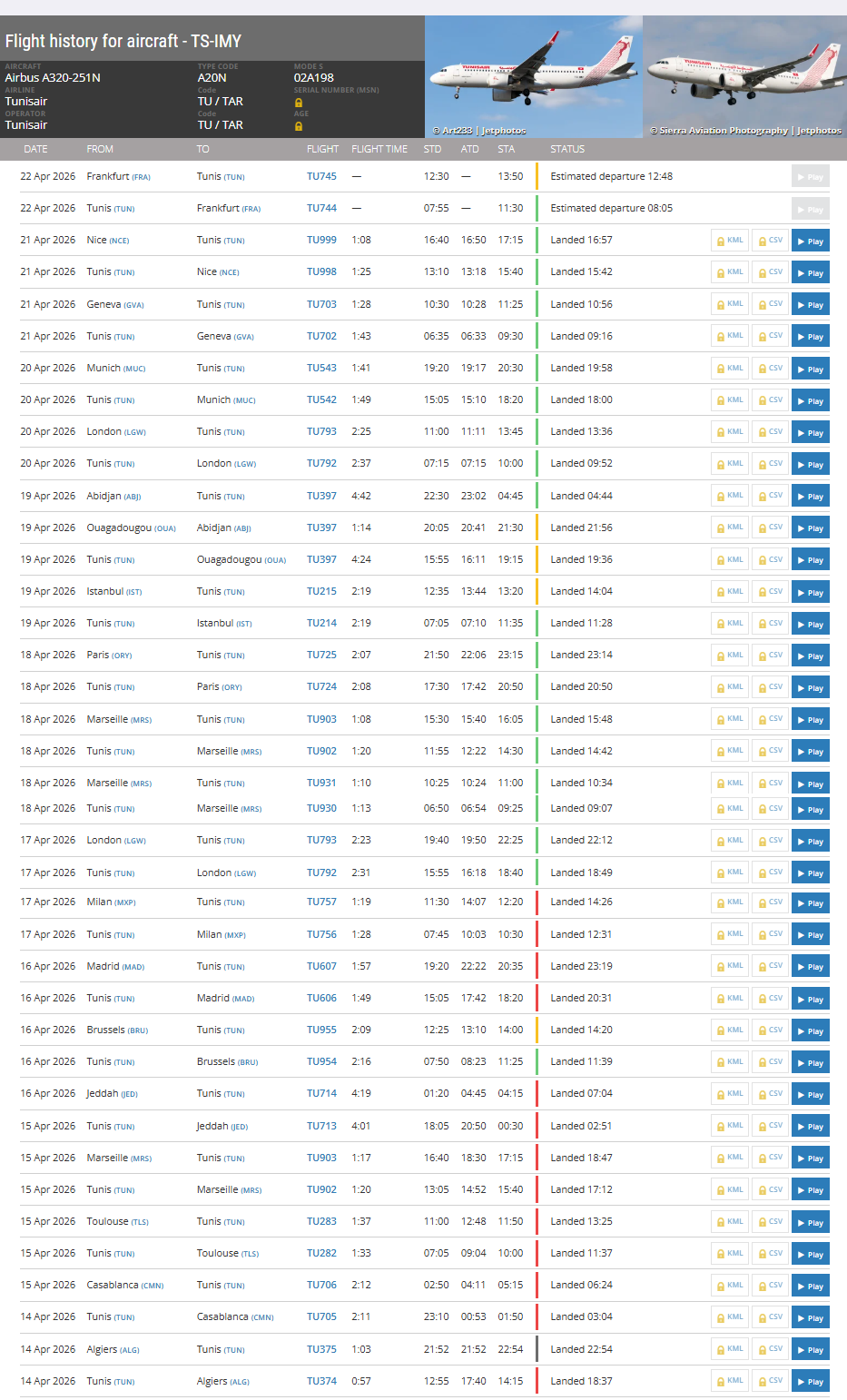Click the STATUS column header
Viewport: 847px width, 1400px height.
click(x=567, y=149)
